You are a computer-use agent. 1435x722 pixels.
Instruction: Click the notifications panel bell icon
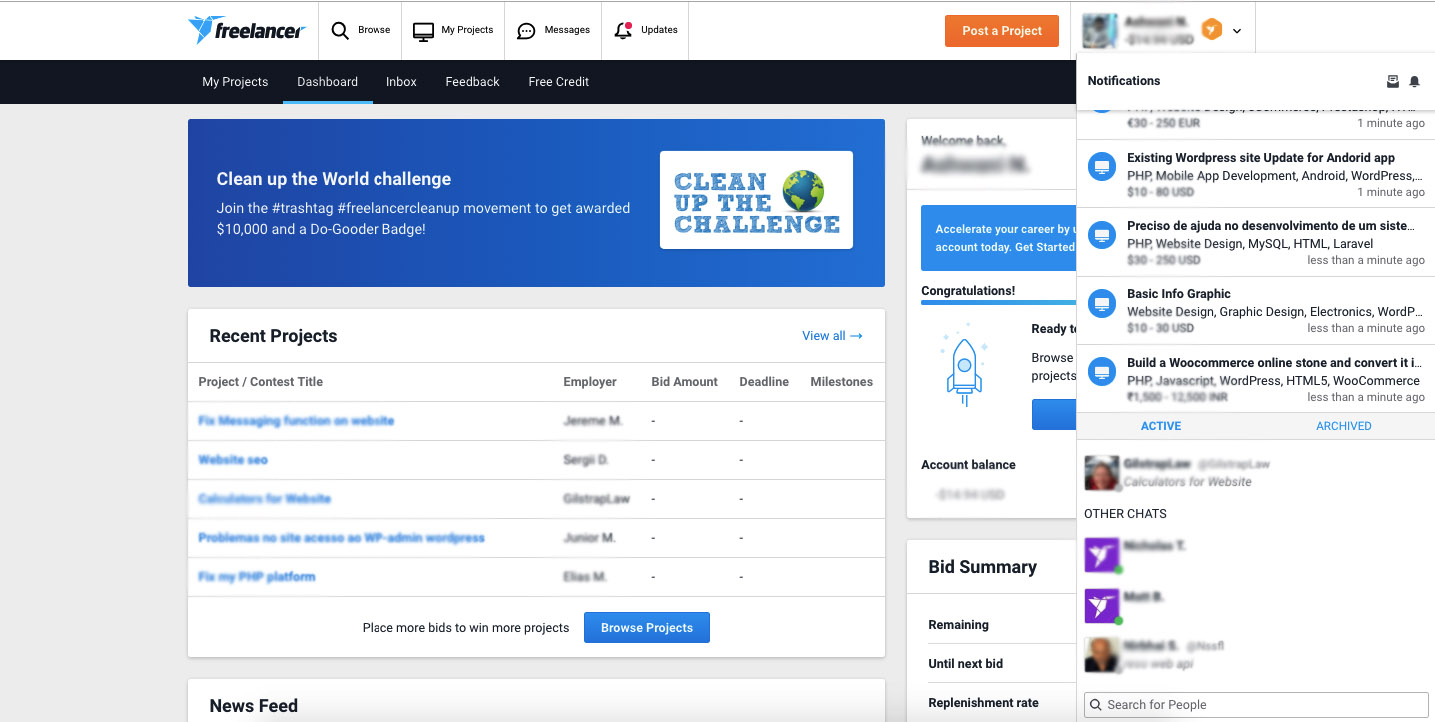pos(1414,81)
